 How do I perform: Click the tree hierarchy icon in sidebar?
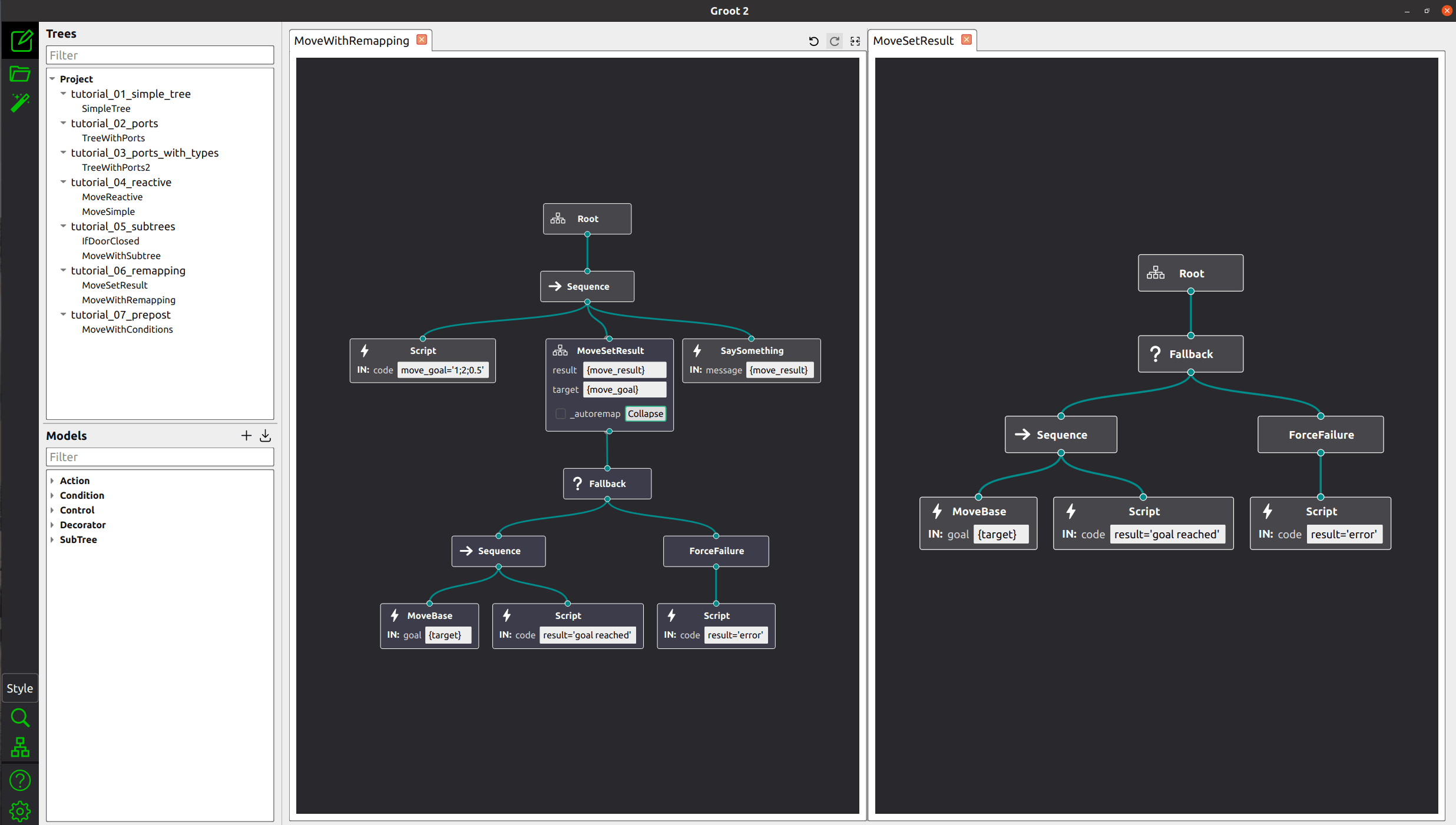point(20,747)
